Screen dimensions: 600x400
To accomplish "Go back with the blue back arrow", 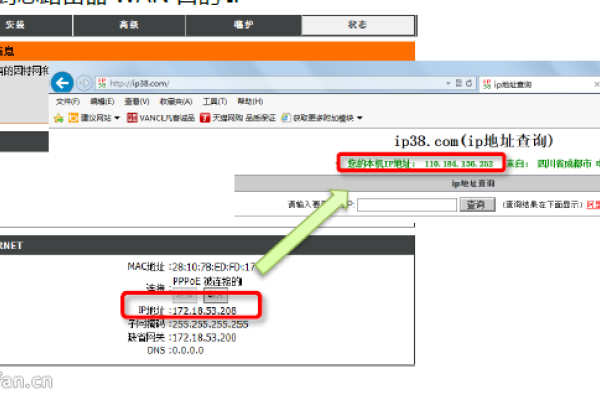I will pos(62,83).
